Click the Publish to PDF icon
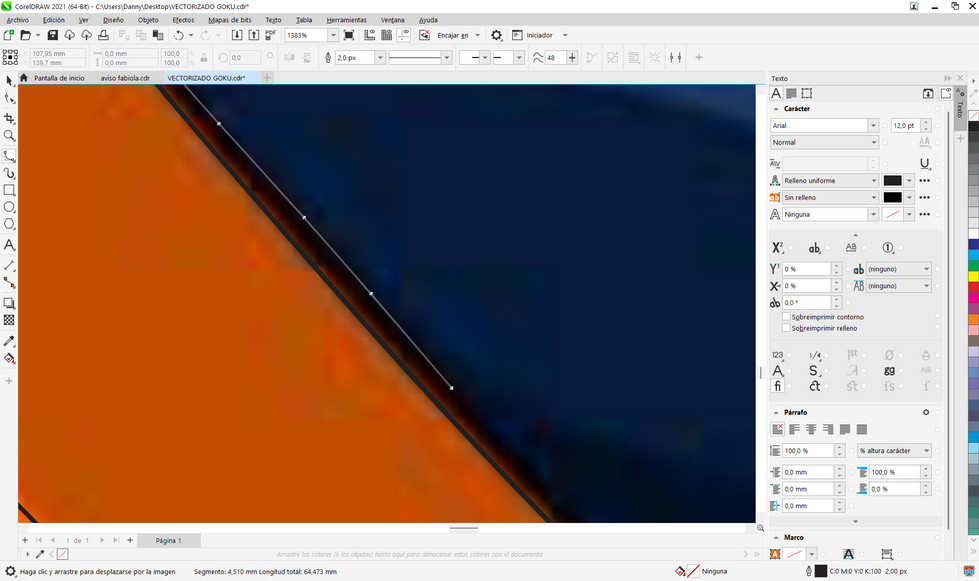Image resolution: width=979 pixels, height=581 pixels. 270,36
